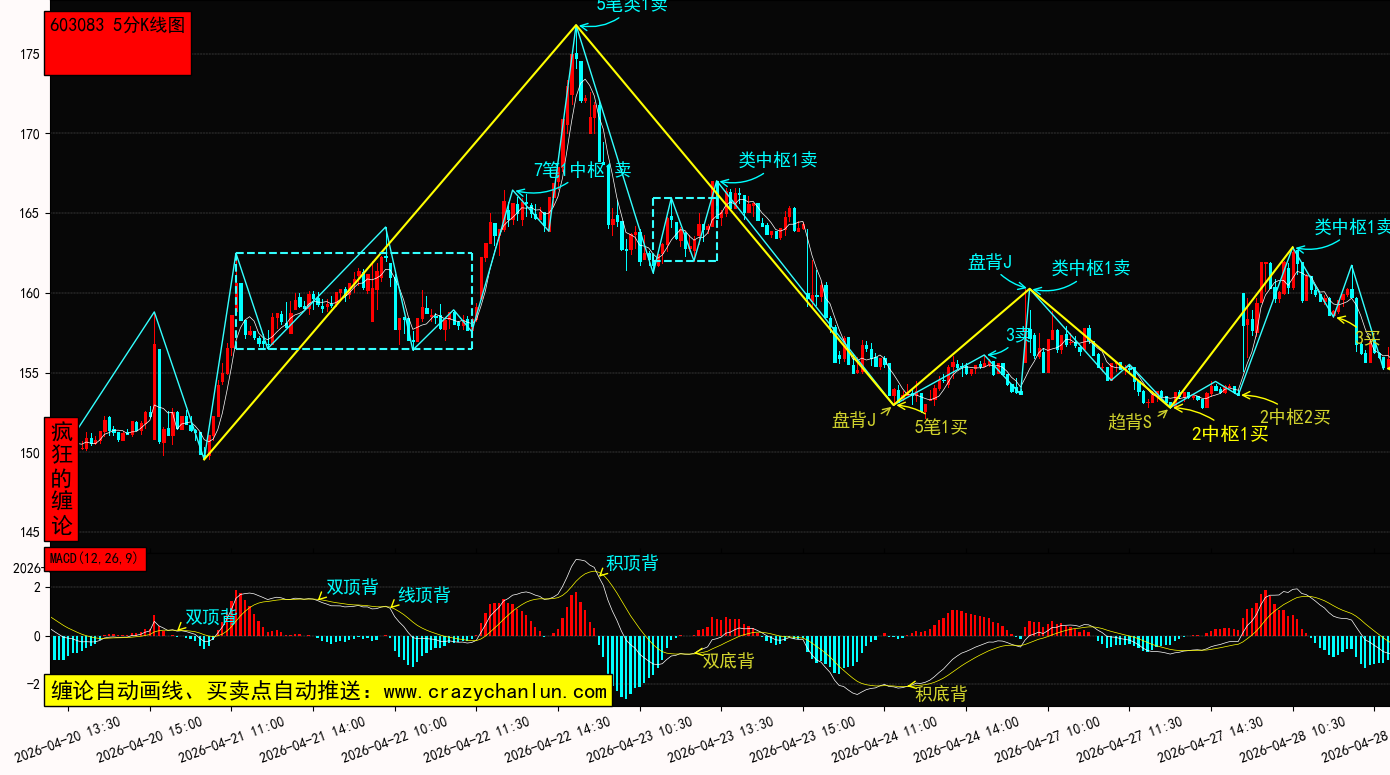Select the "积底背" MACD divergence label
This screenshot has width=1390, height=775.
(941, 694)
